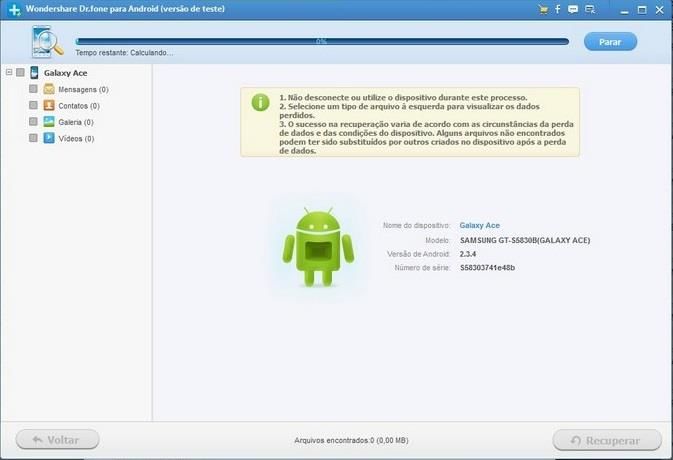This screenshot has height=460, width=673.
Task: Click the Galaxy Ace phone device icon
Action: [34, 73]
